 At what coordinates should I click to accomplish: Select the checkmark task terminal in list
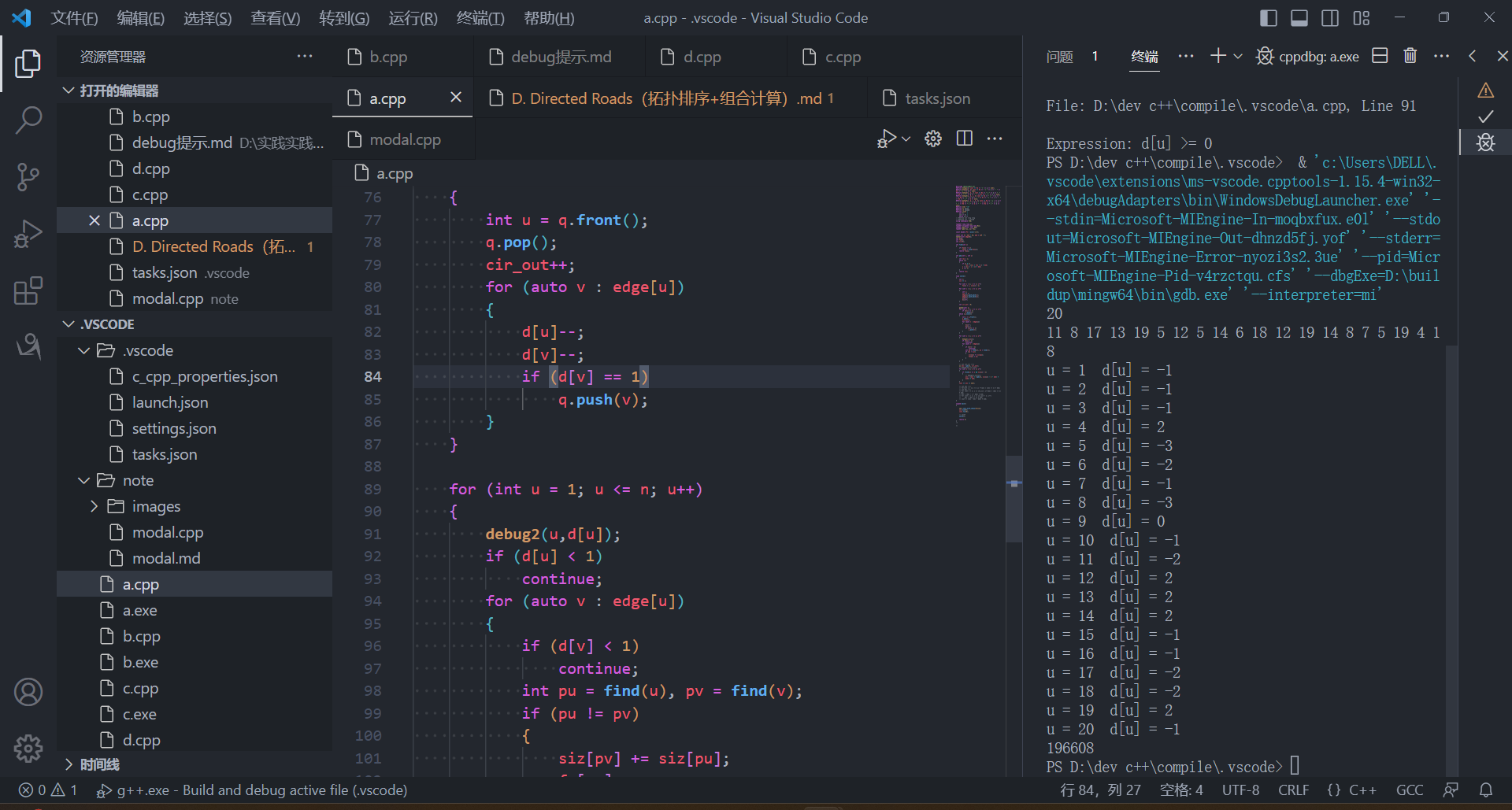(x=1486, y=117)
